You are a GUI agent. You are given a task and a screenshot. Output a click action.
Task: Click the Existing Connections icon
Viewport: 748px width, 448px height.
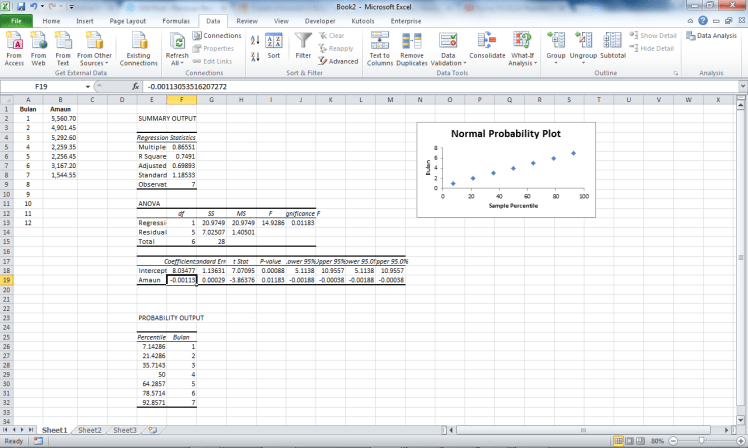tap(139, 46)
